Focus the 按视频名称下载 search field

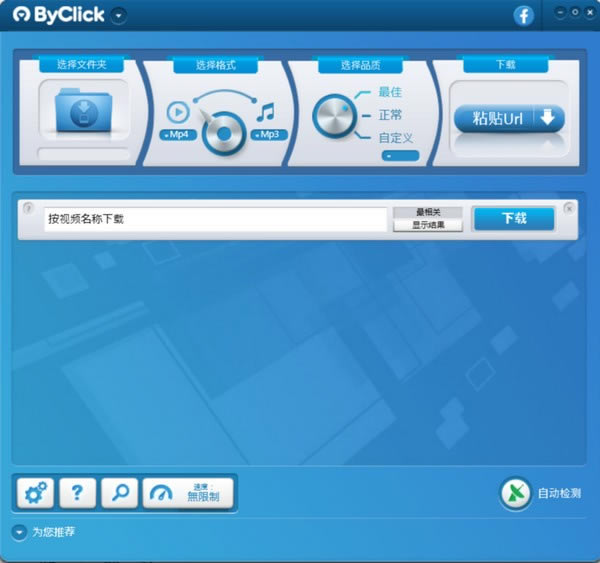point(215,219)
